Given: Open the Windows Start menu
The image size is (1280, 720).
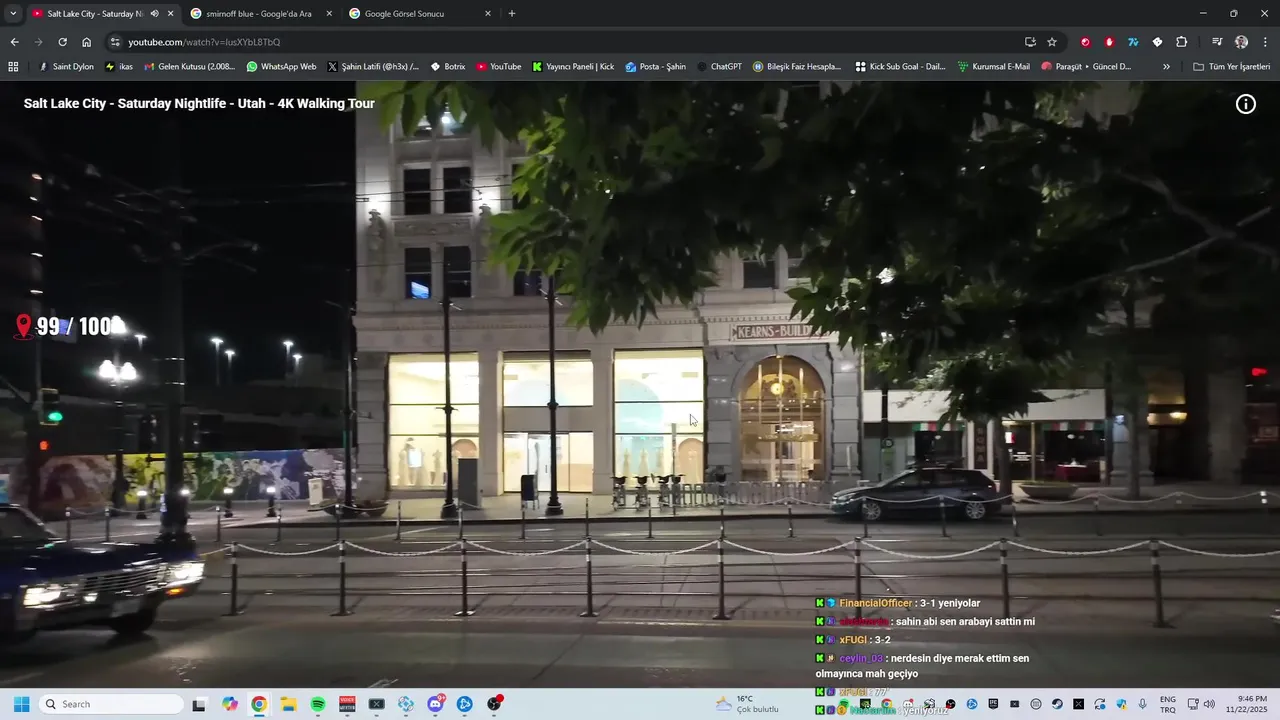Looking at the screenshot, I should coord(21,704).
